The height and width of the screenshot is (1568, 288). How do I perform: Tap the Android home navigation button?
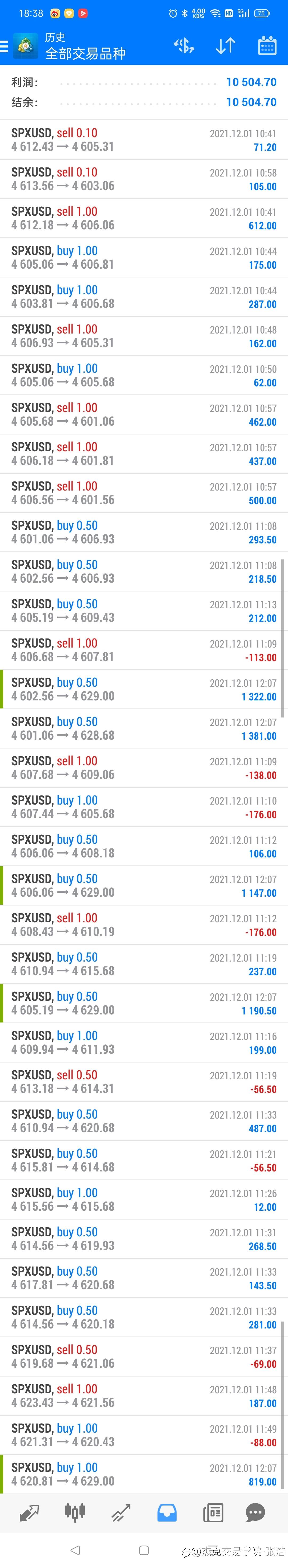[144, 1550]
